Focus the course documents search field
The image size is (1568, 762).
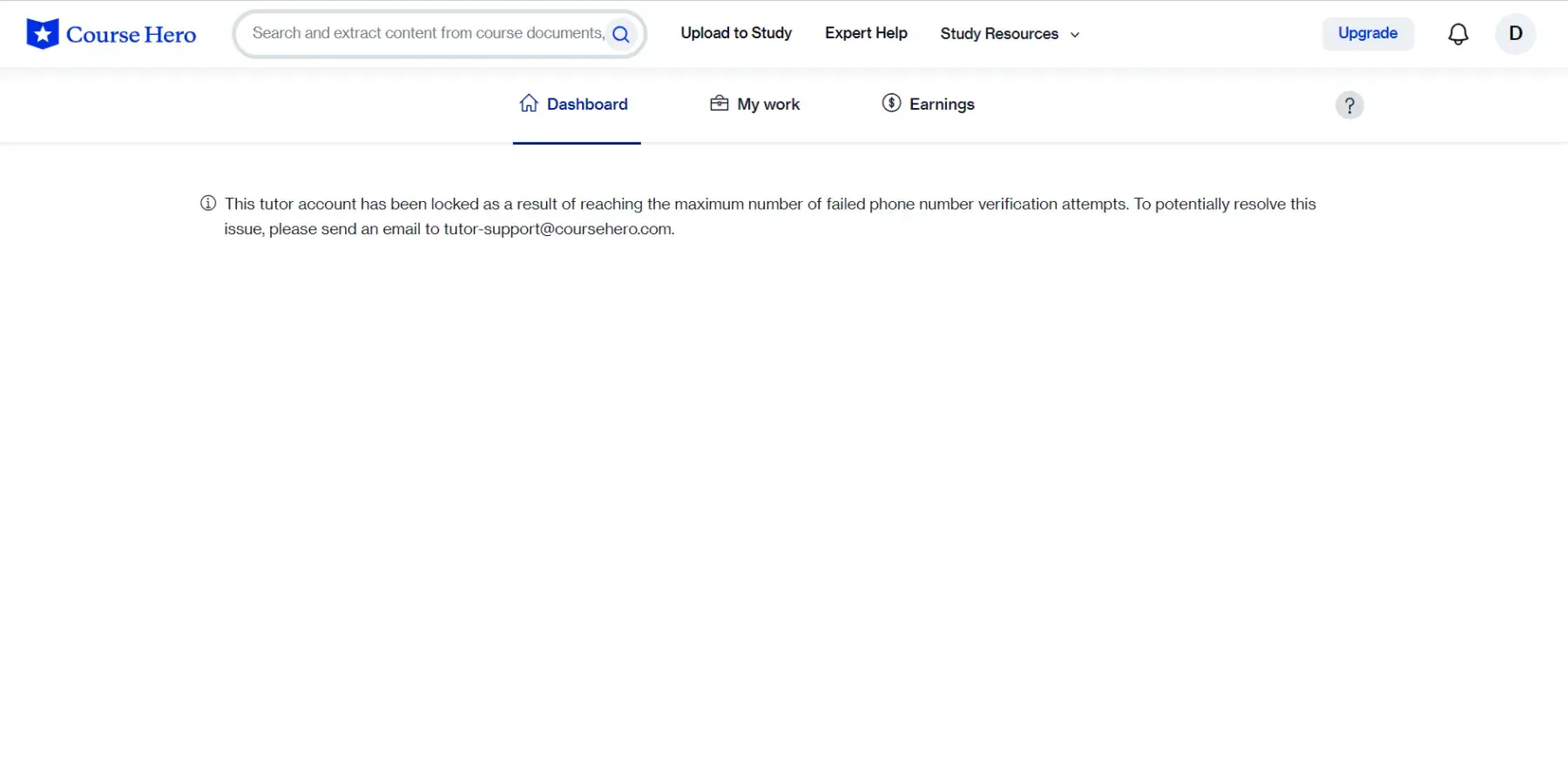427,33
